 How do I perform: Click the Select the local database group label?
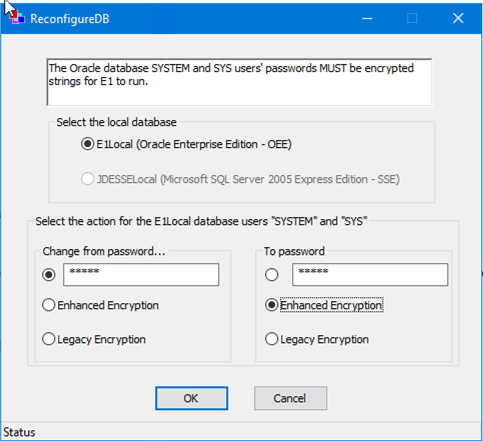[116, 122]
